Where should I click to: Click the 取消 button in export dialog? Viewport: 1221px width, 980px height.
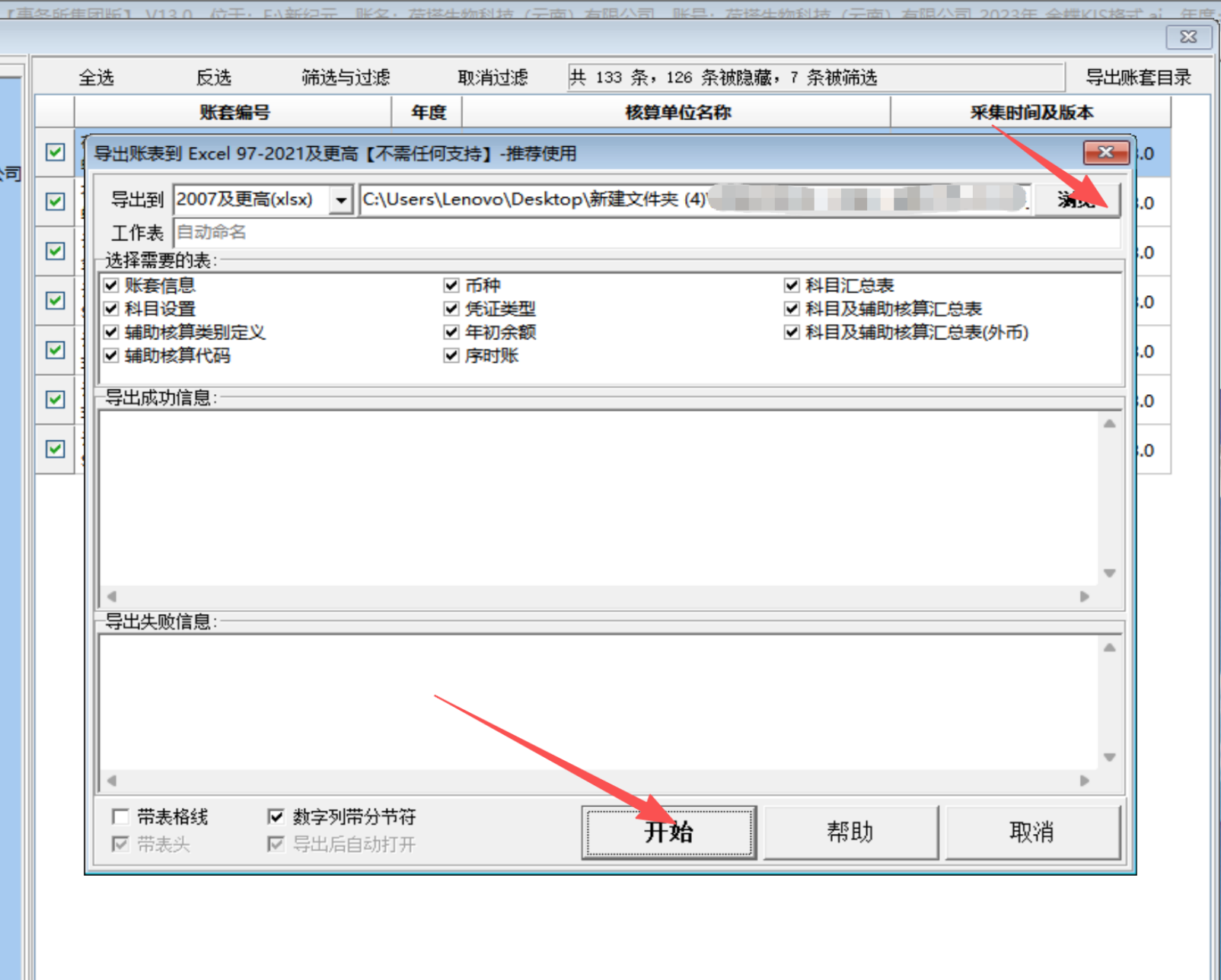tap(1031, 832)
